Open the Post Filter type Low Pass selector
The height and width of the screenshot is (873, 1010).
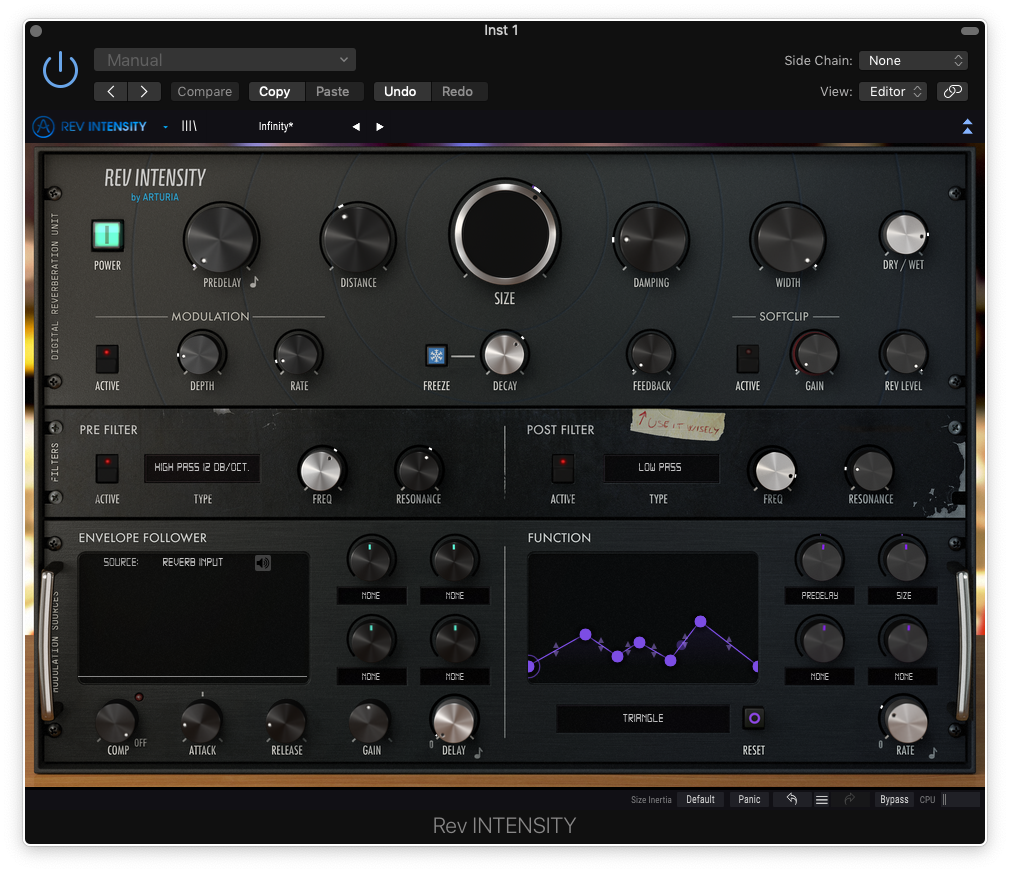660,468
